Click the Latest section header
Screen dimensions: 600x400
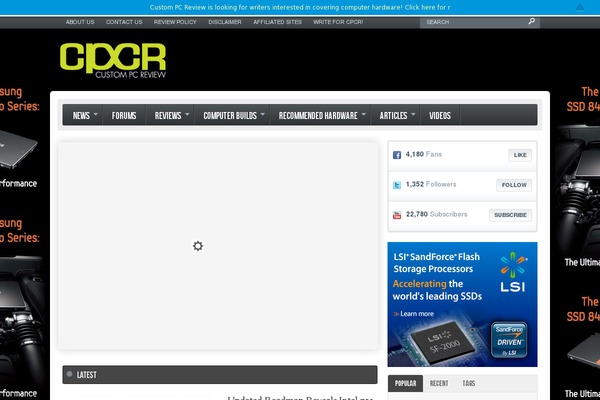click(220, 374)
